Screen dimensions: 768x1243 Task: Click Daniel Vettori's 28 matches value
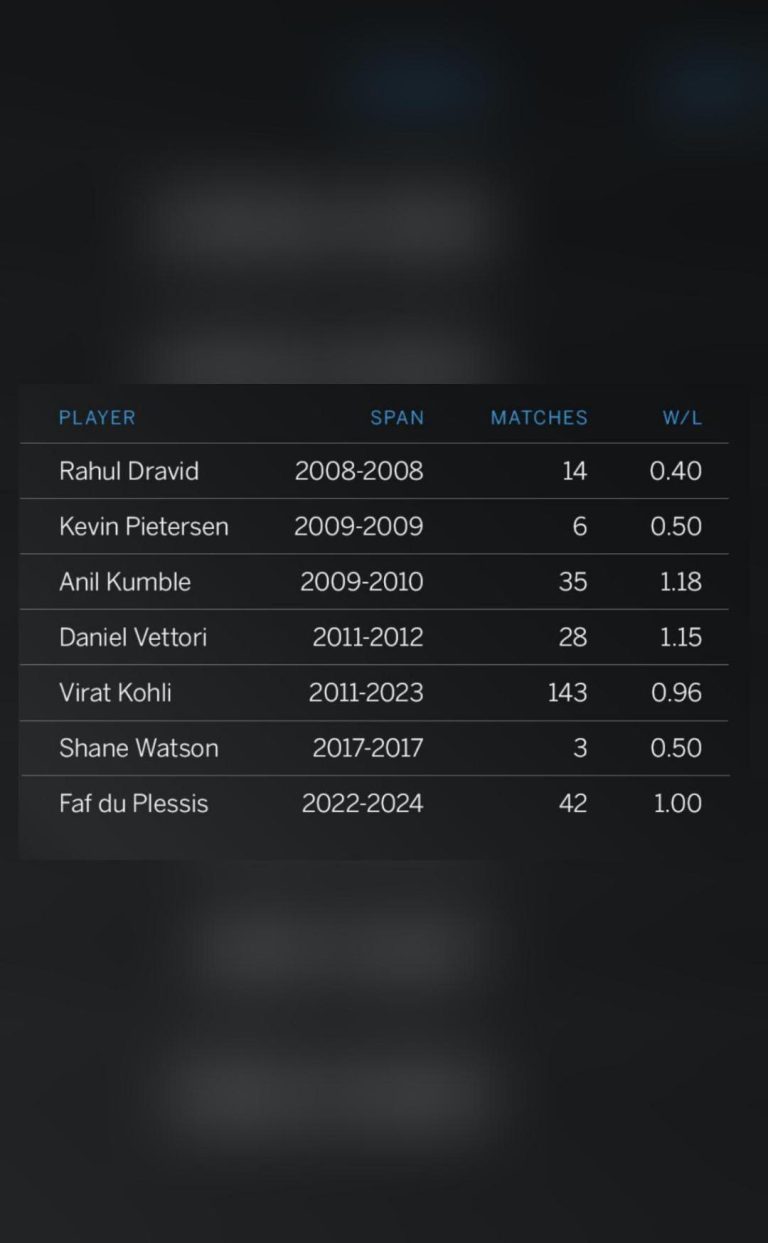tap(573, 637)
